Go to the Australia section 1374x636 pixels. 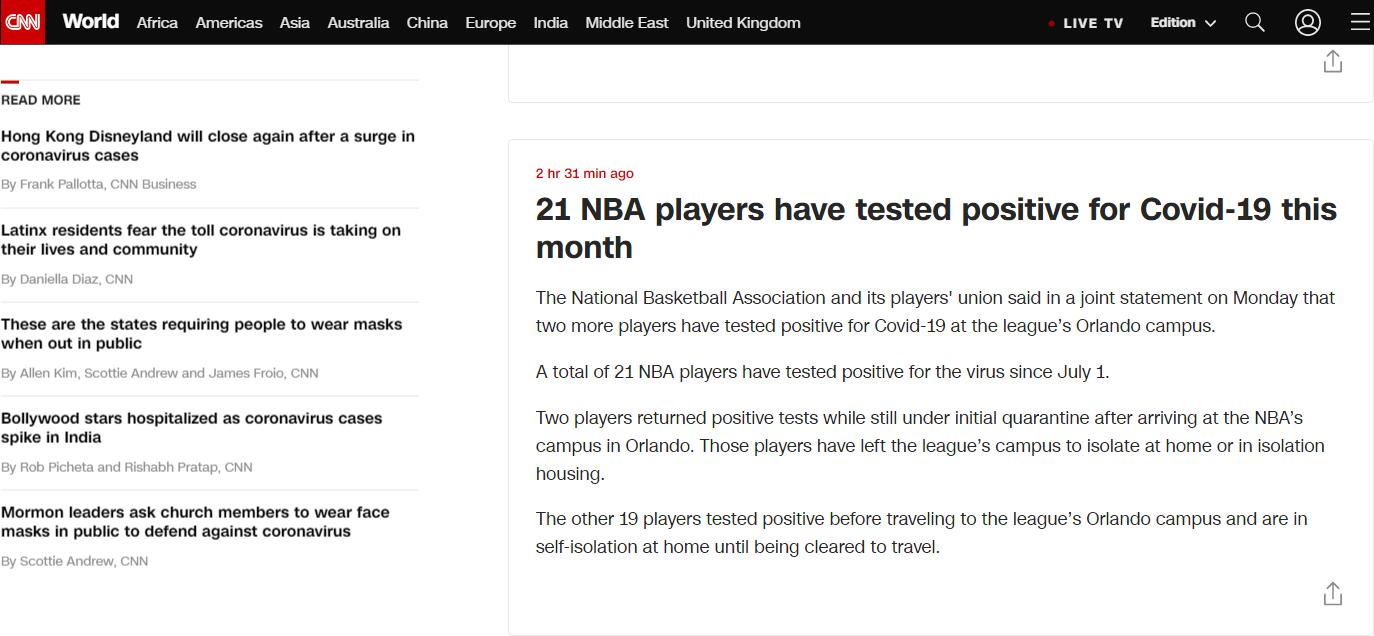tap(358, 22)
